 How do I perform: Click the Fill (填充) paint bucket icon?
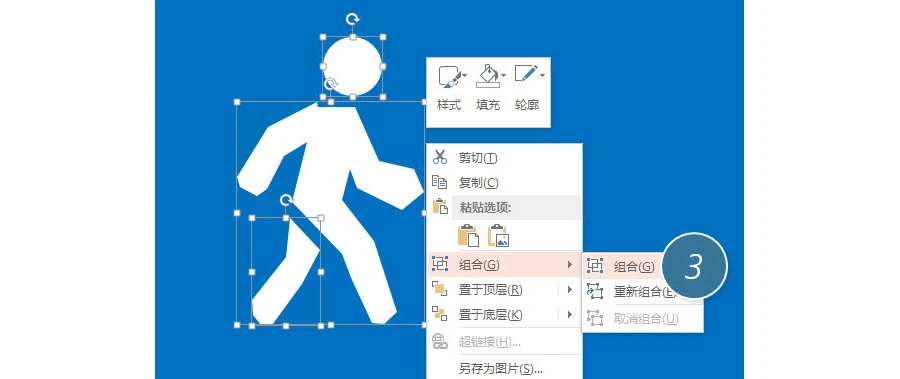point(487,76)
